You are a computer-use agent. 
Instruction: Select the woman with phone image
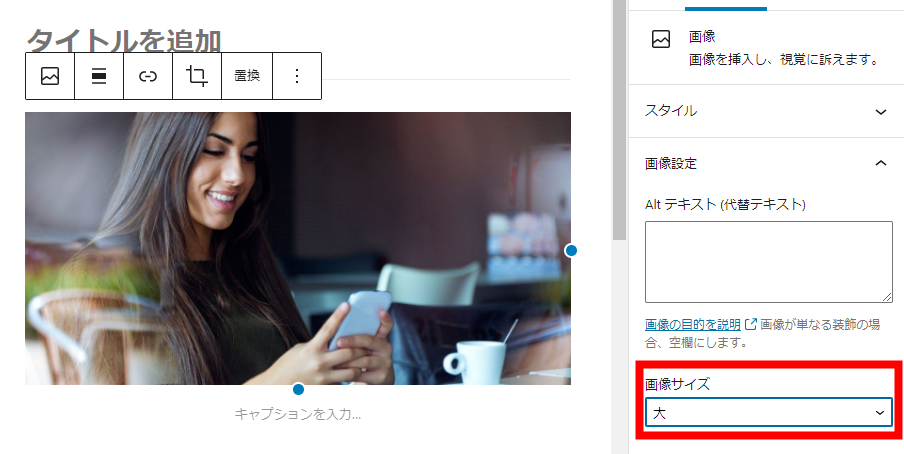click(x=298, y=248)
